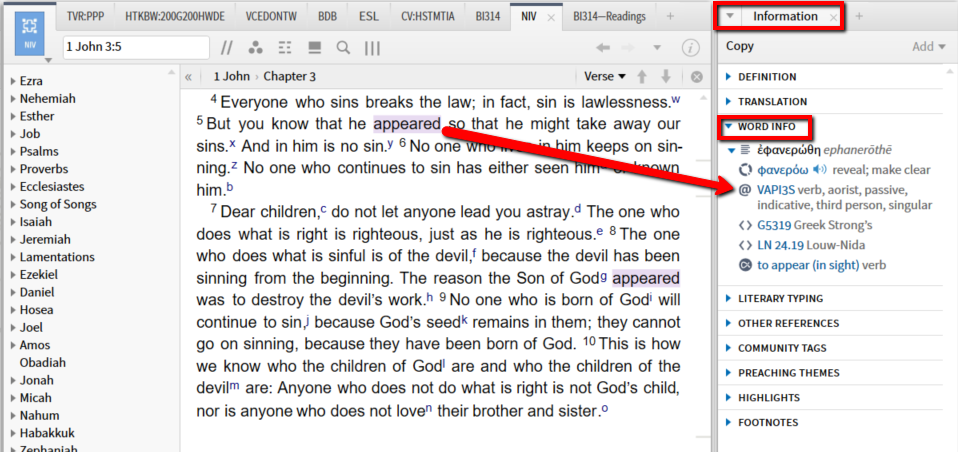The height and width of the screenshot is (452, 958).
Task: Collapse the contents pane with double chevron
Action: (188, 77)
